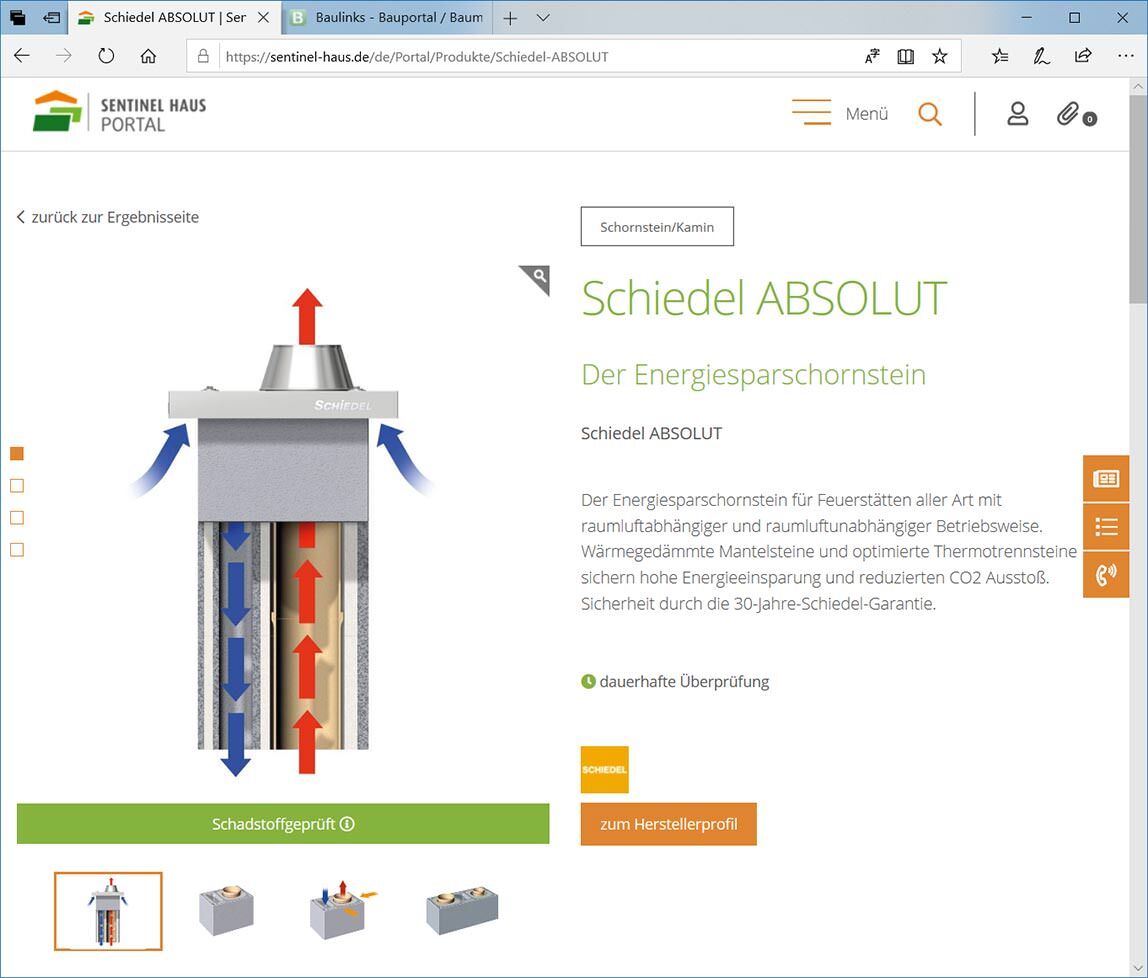The width and height of the screenshot is (1148, 978).
Task: Select the single-flue block thumbnail
Action: [226, 910]
